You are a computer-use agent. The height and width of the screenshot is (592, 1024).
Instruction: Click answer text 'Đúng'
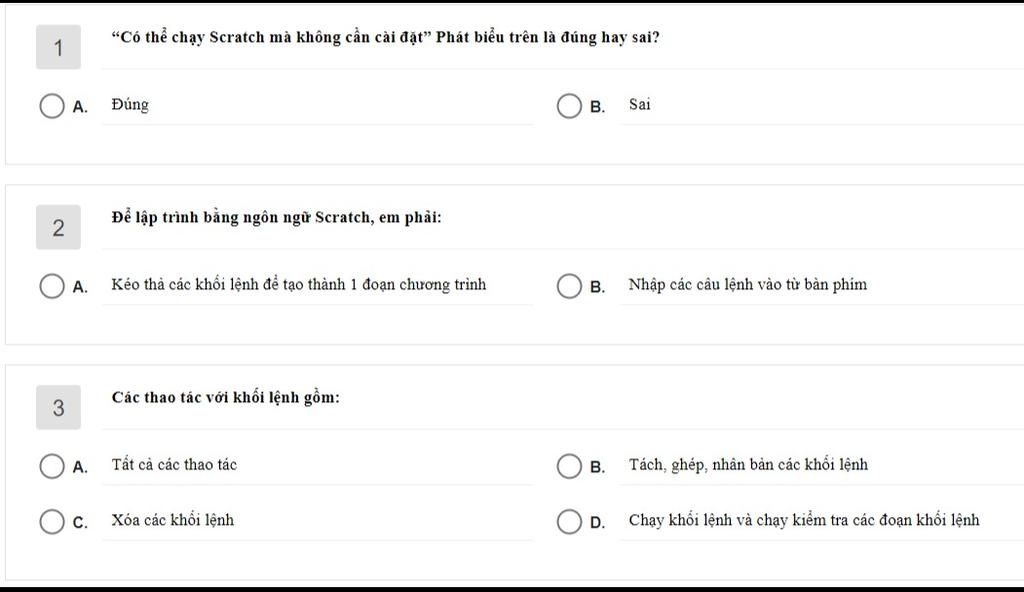point(130,105)
